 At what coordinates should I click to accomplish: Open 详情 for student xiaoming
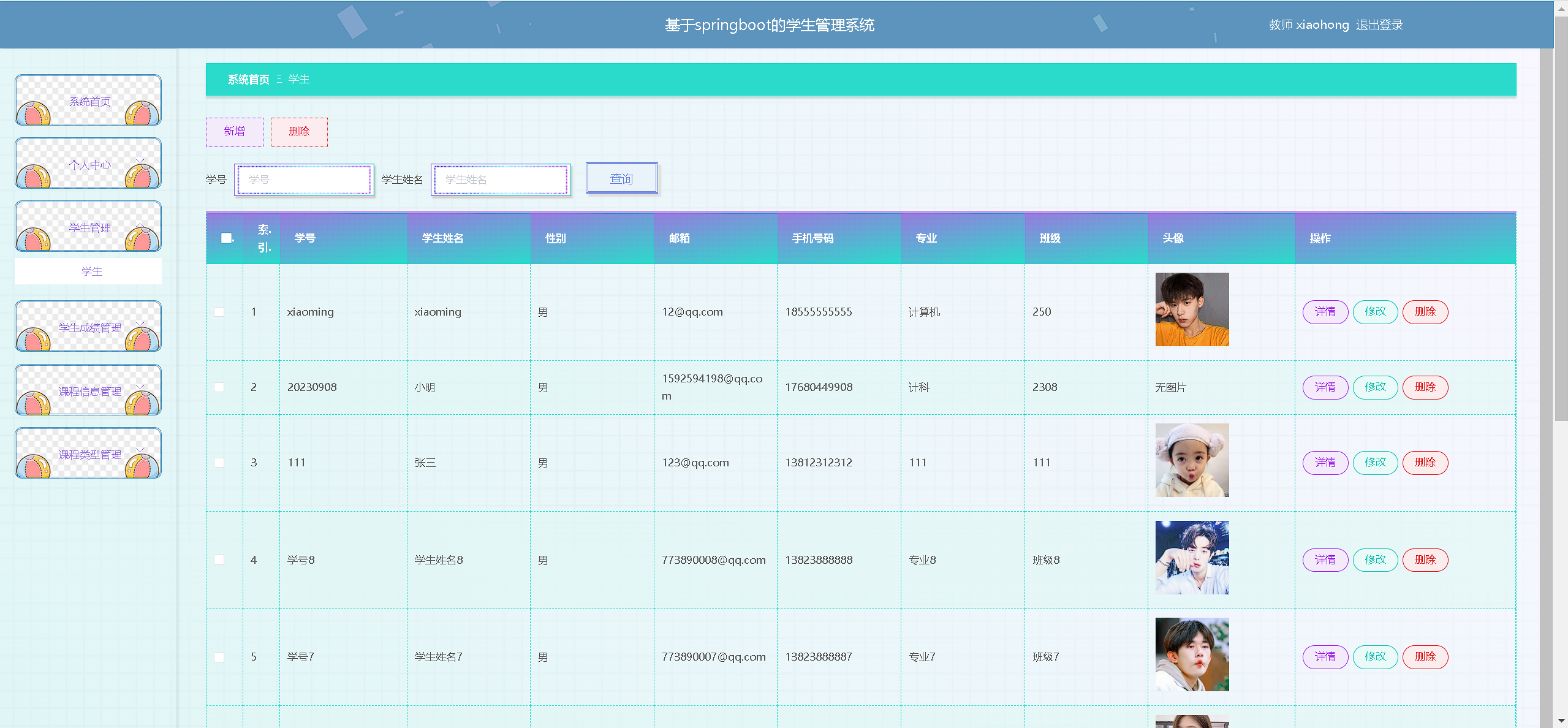(1325, 312)
